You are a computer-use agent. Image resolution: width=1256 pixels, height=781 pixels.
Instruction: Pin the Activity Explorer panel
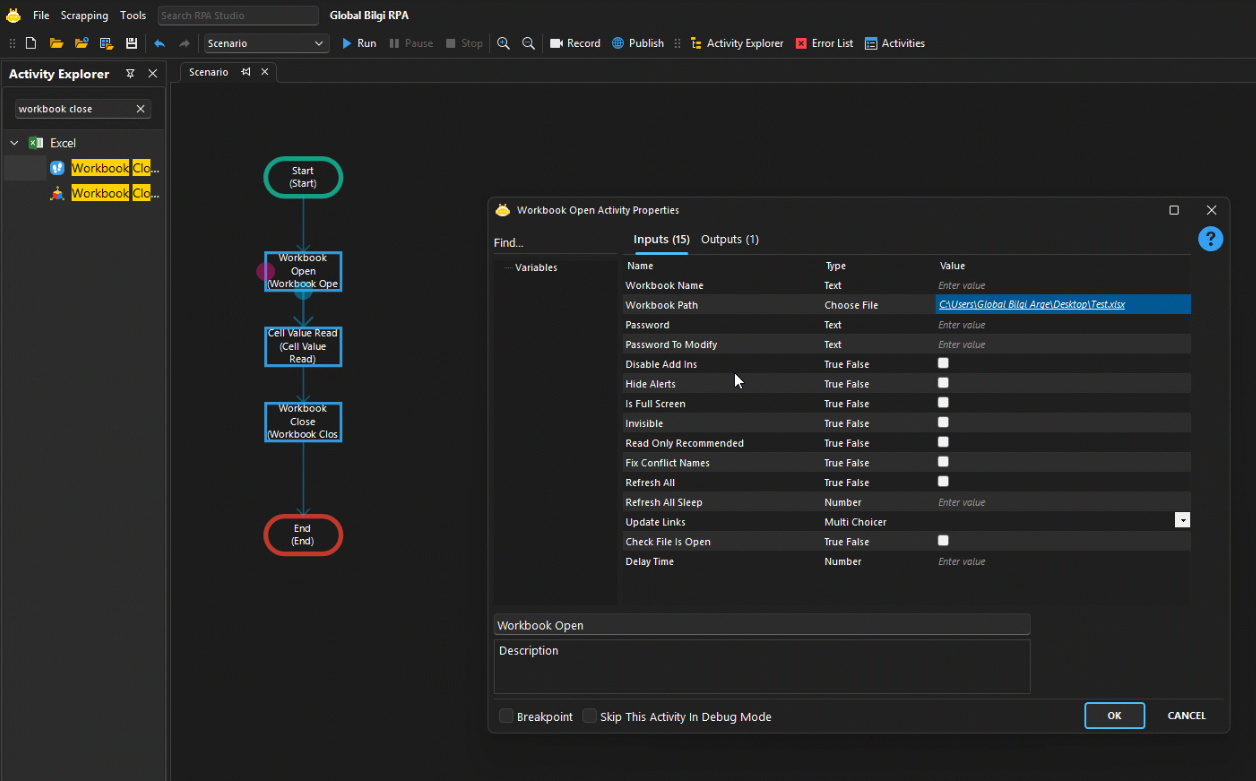tap(130, 74)
